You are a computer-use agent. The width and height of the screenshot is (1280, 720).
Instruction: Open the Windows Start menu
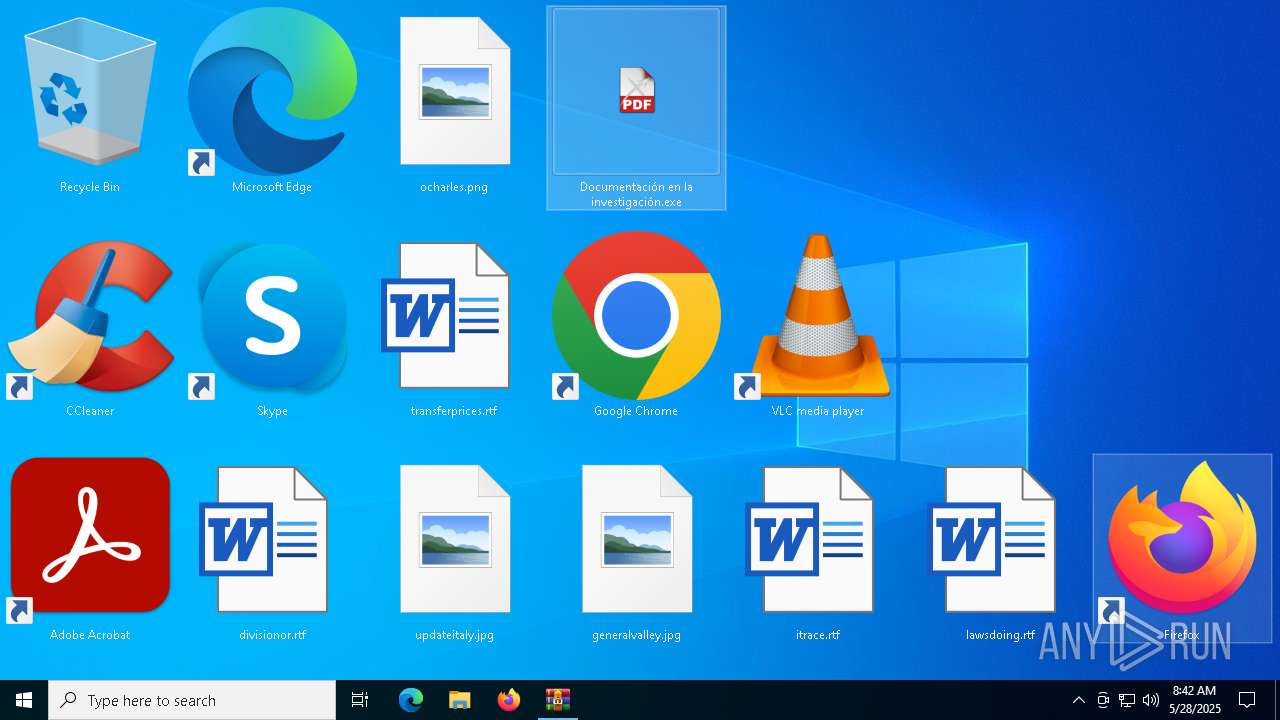click(24, 700)
